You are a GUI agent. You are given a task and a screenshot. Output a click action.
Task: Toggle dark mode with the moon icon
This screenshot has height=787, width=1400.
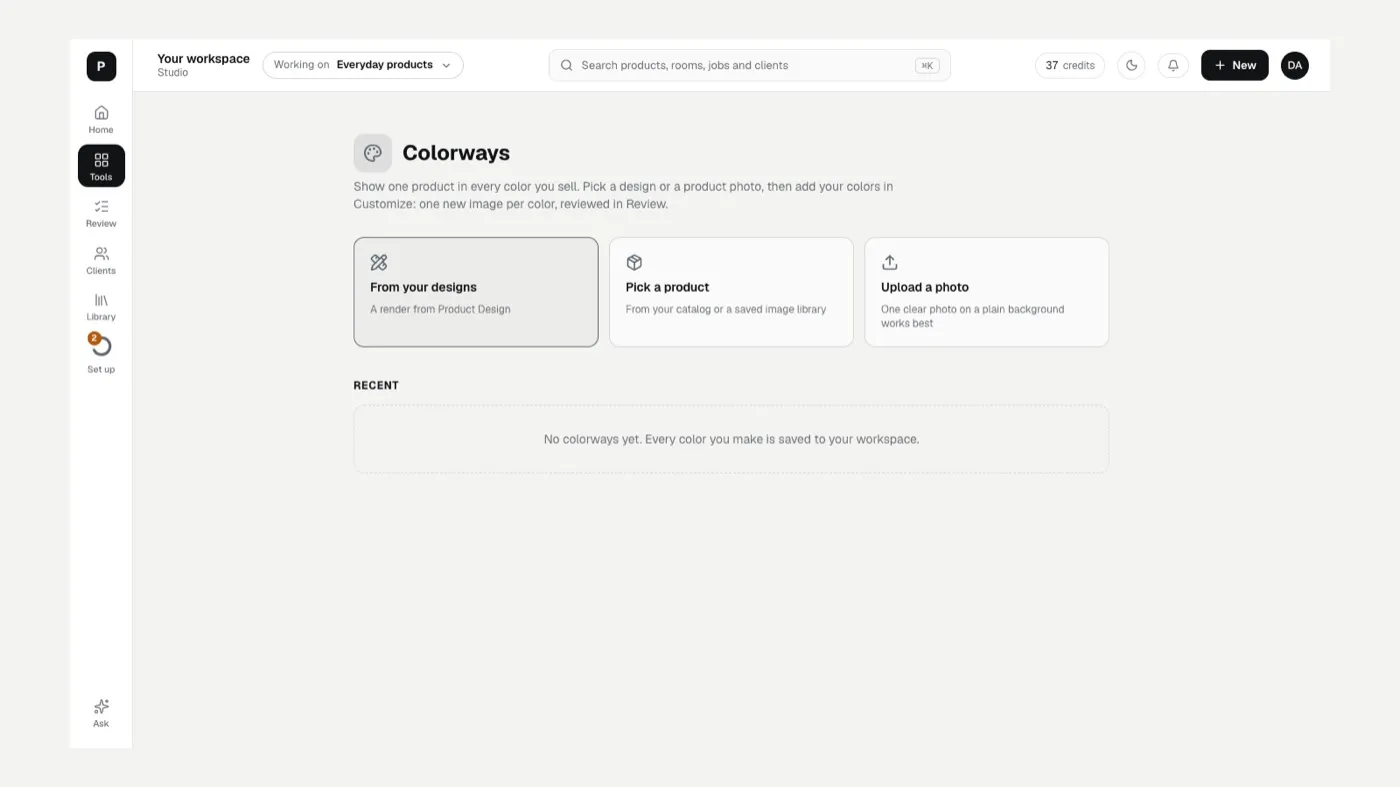click(1131, 66)
